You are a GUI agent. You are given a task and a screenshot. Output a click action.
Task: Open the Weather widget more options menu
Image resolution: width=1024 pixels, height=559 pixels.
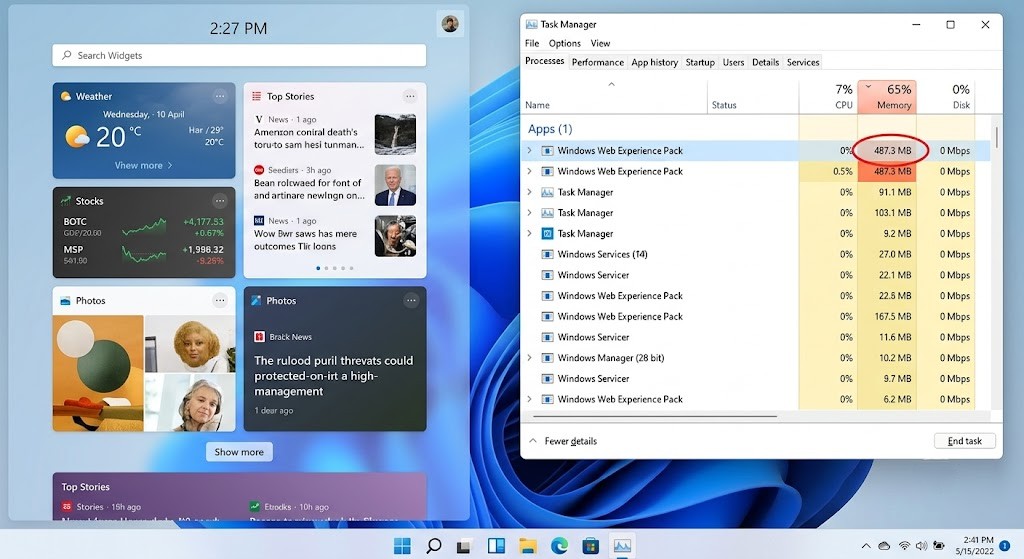220,96
